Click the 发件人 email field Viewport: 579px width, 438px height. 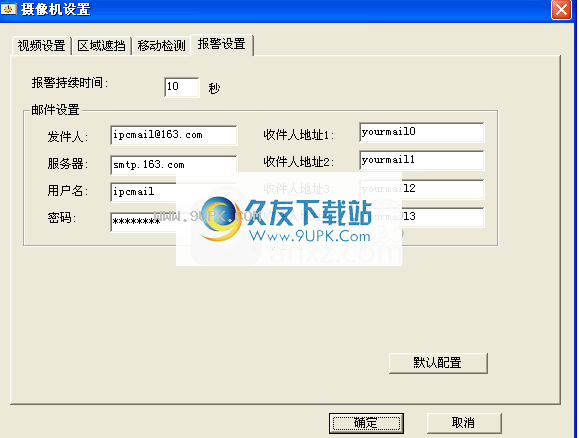(174, 135)
